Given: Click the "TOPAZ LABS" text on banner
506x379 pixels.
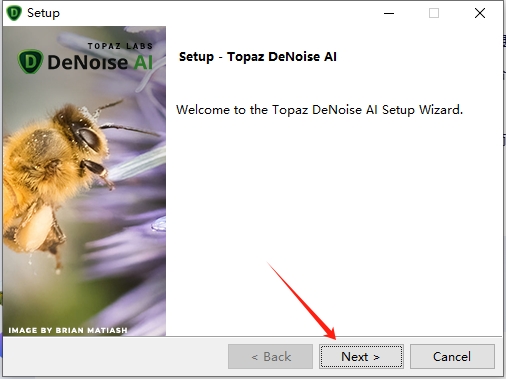Looking at the screenshot, I should 120,46.
